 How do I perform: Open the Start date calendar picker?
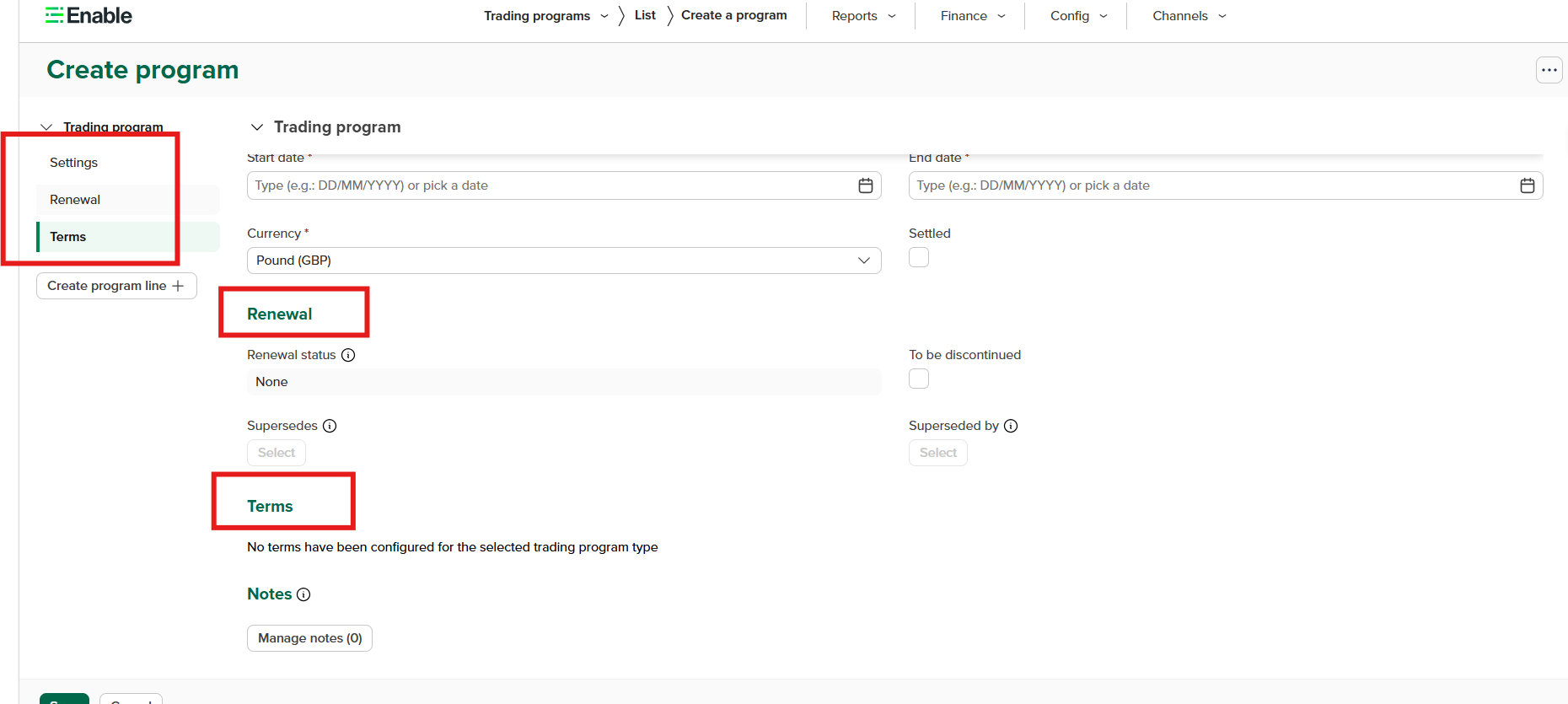point(865,185)
